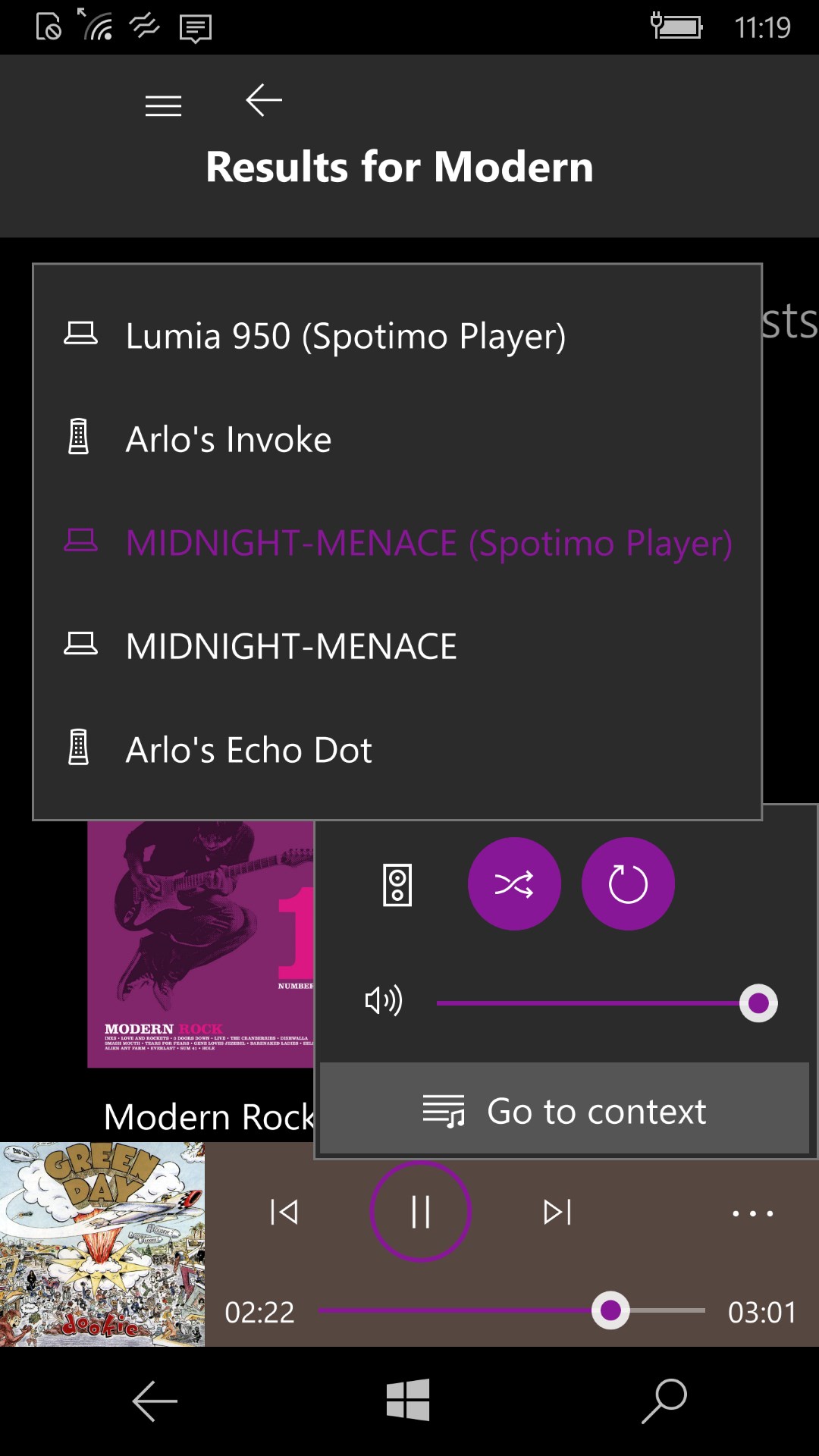Click Go to context button
Viewport: 819px width, 1456px height.
click(565, 1111)
